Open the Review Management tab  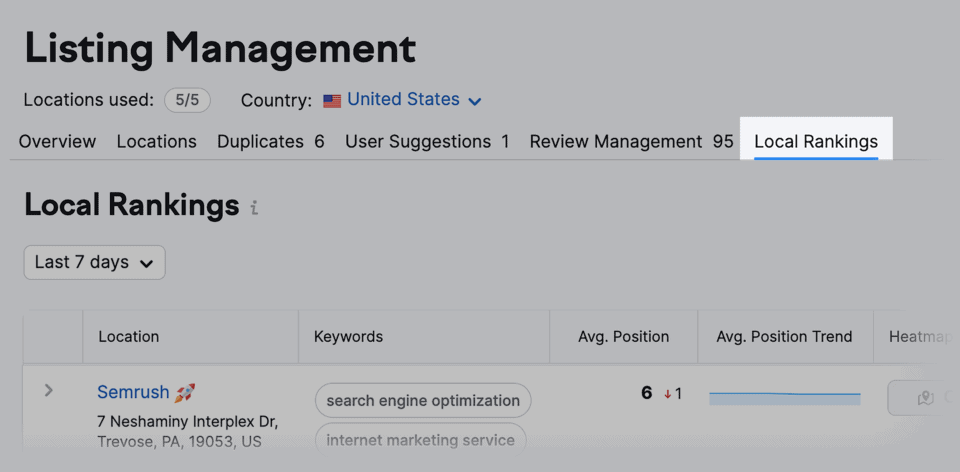[631, 142]
